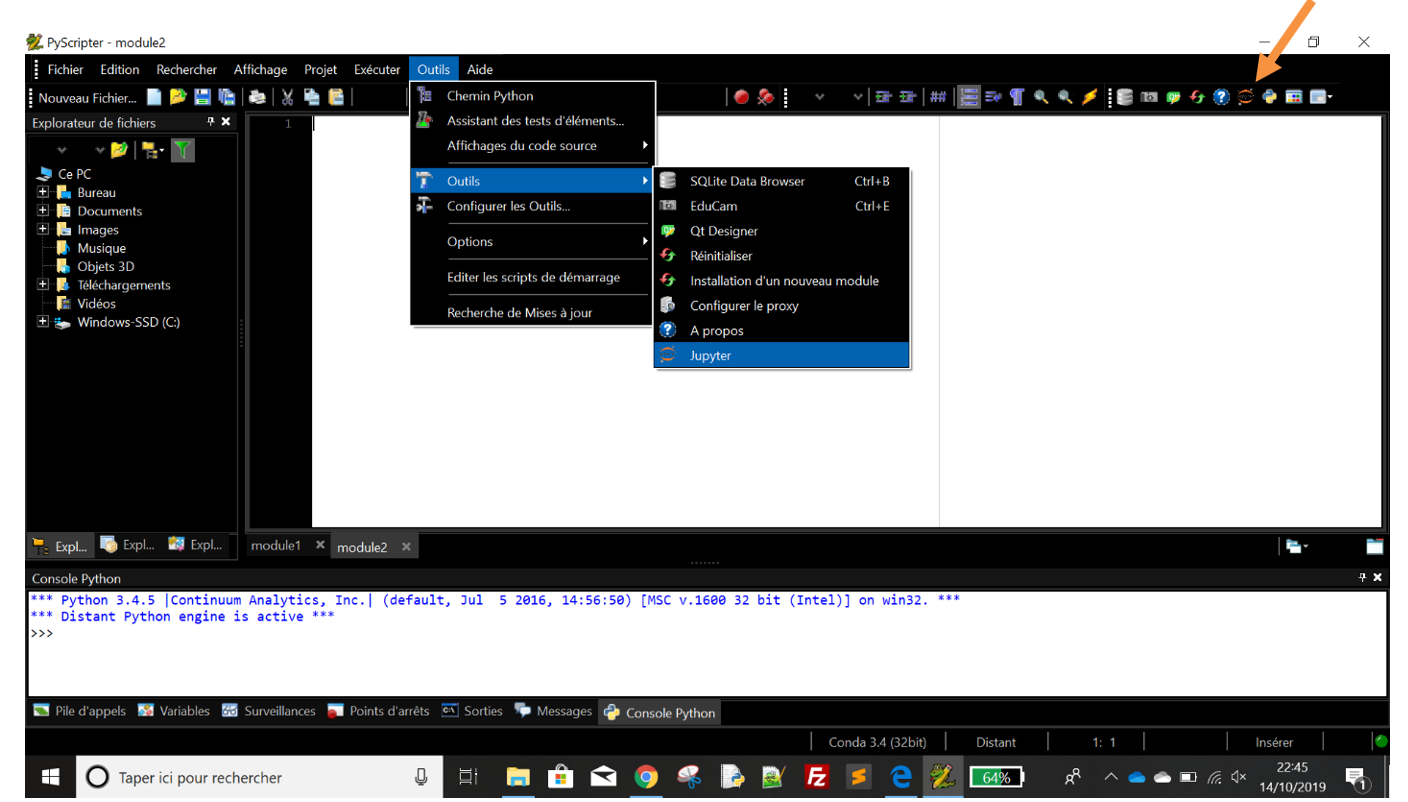Switch to the Variables bottom tab

click(174, 711)
